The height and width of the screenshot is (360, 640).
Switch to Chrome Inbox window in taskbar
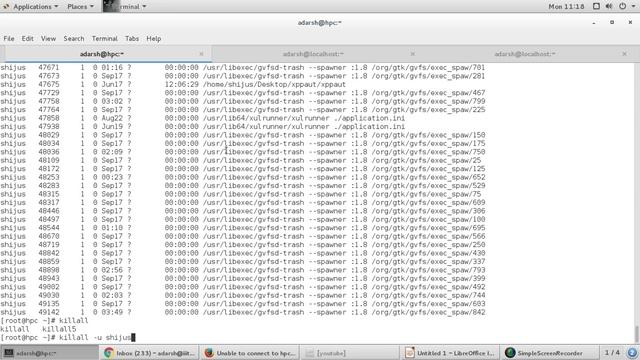pyautogui.click(x=150, y=353)
